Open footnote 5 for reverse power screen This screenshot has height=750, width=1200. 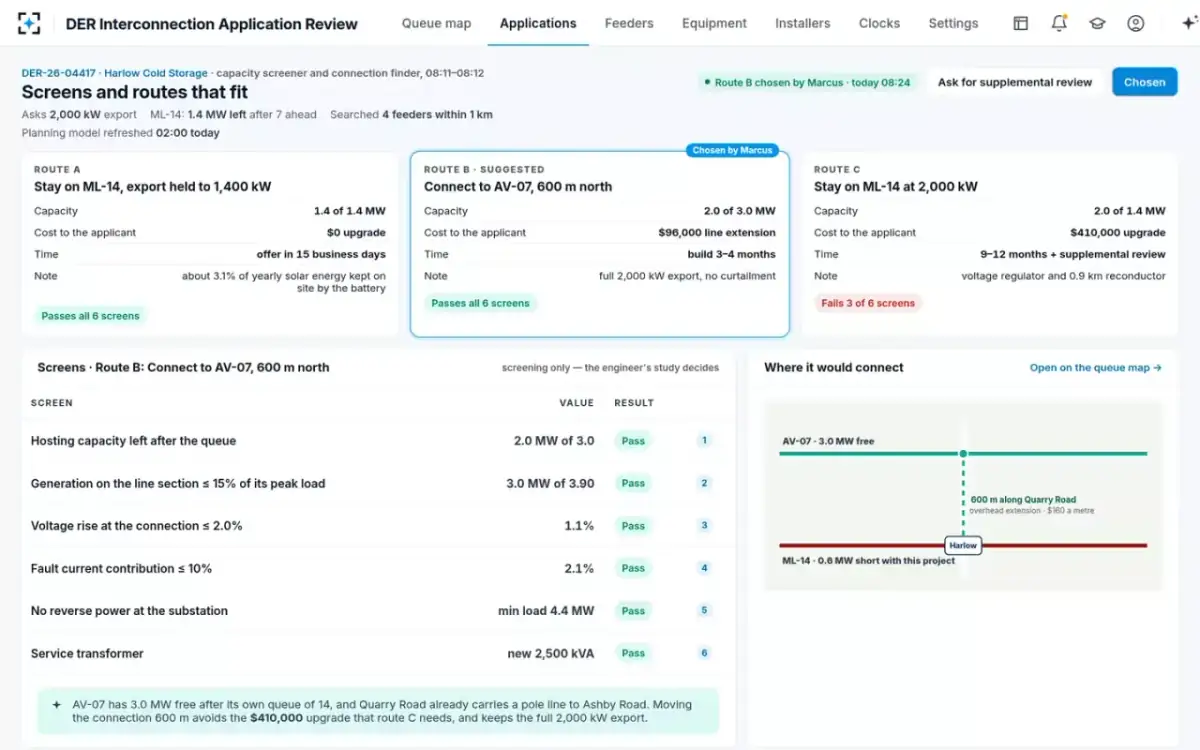tap(704, 610)
